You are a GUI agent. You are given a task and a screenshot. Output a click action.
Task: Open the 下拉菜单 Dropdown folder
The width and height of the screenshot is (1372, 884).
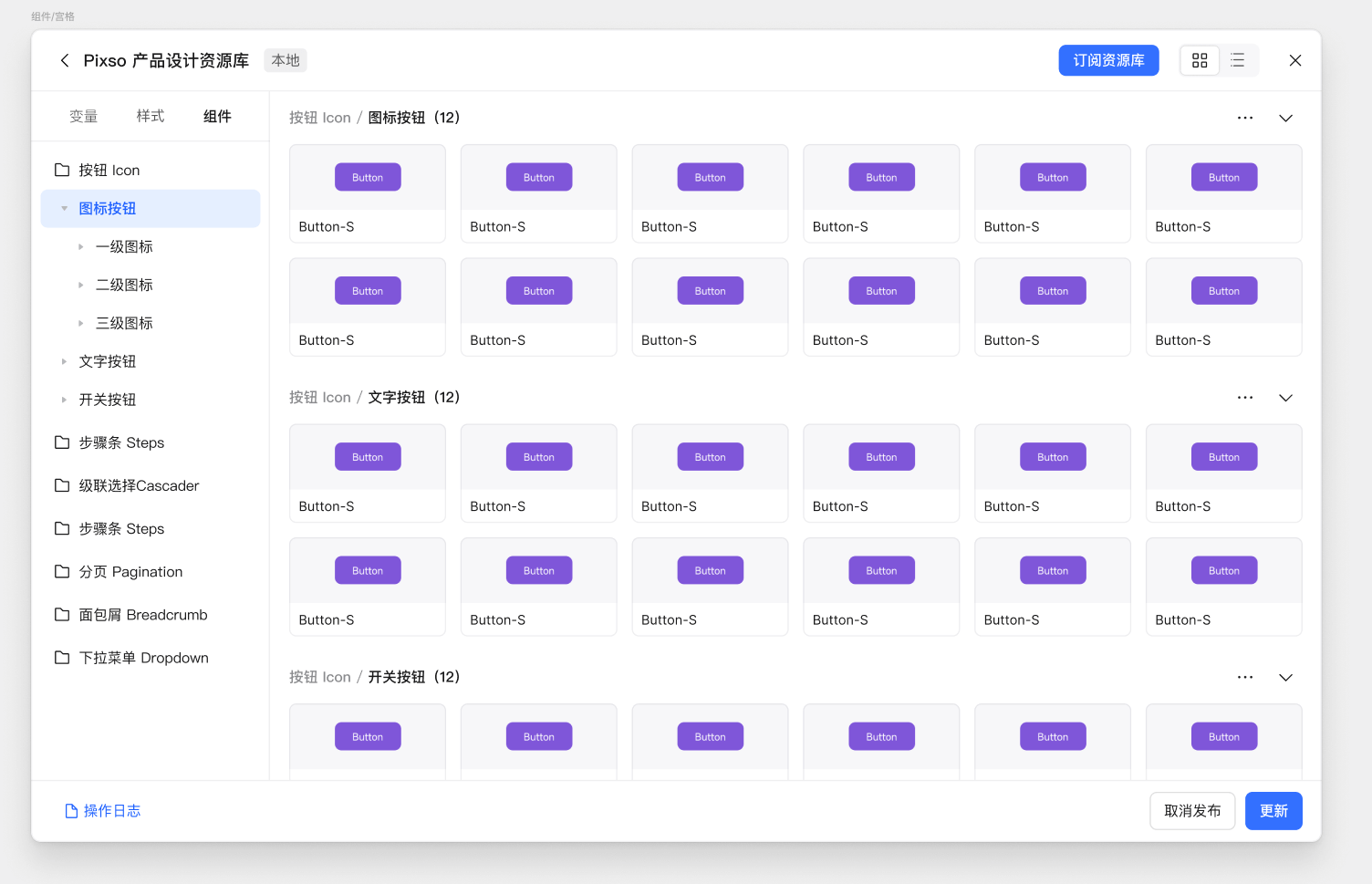[142, 658]
